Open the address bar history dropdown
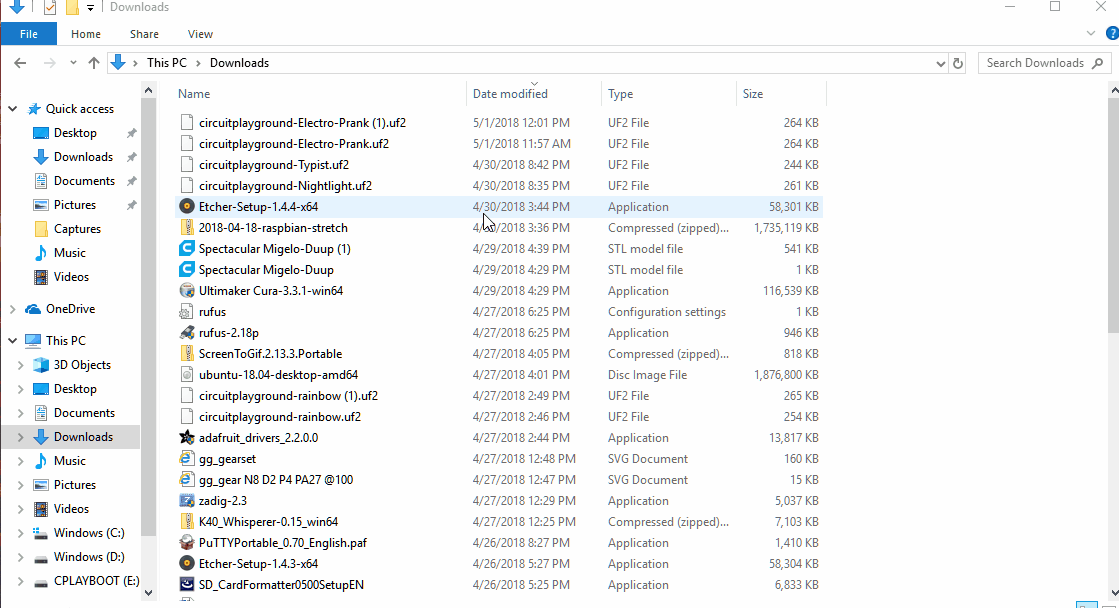The height and width of the screenshot is (608, 1119). [940, 63]
